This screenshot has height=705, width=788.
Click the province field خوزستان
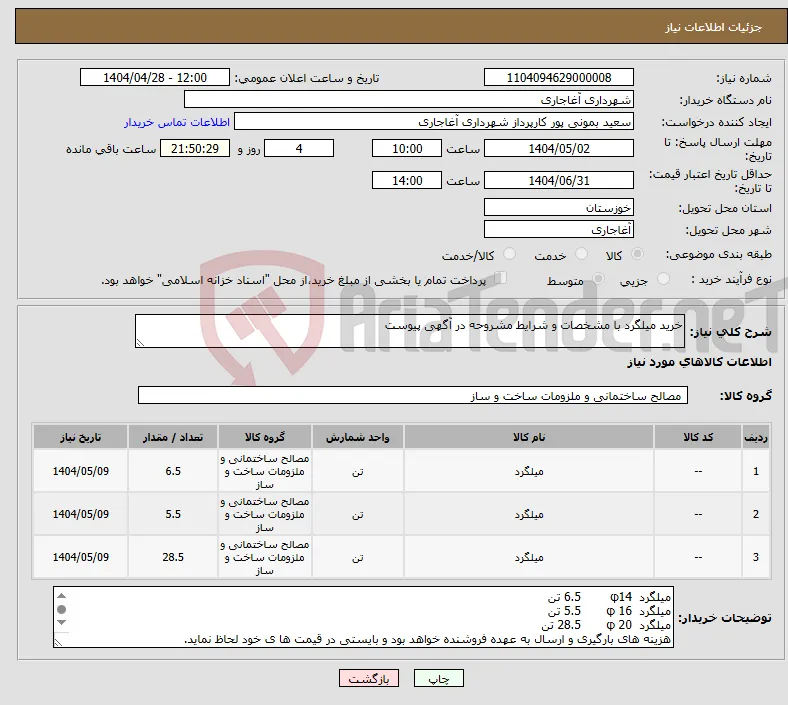click(x=558, y=208)
